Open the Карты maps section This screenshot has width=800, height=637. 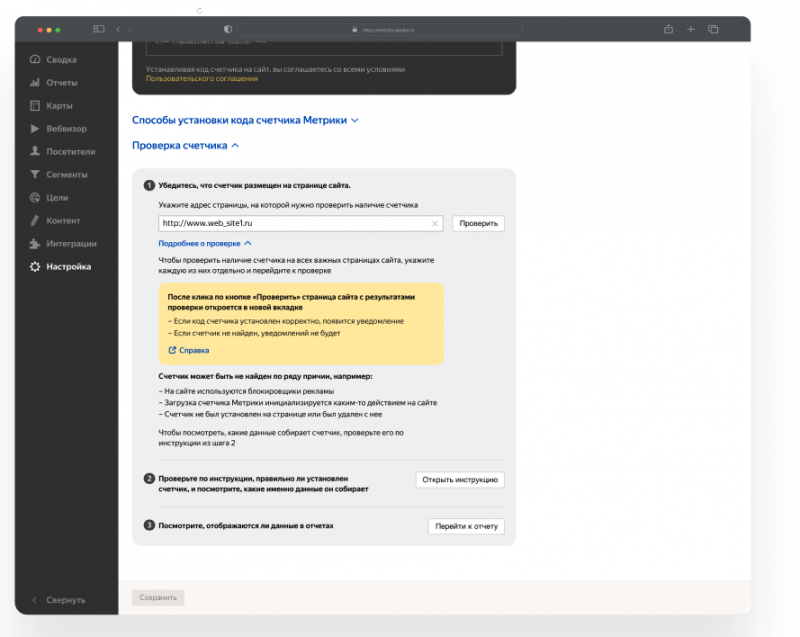pyautogui.click(x=58, y=105)
